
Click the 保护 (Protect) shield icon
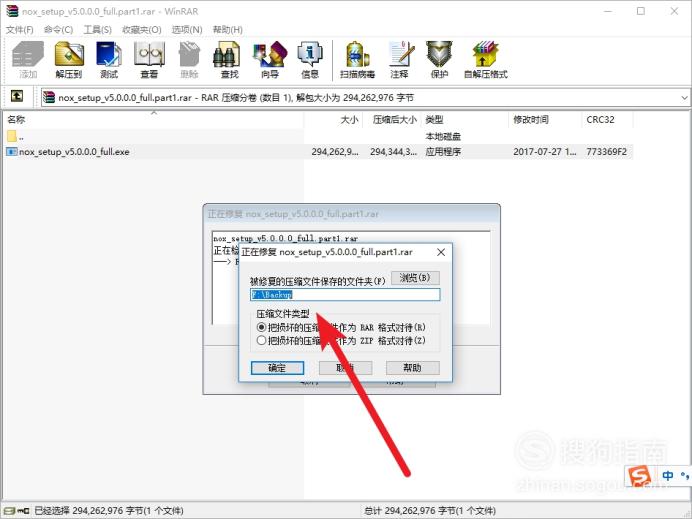click(439, 60)
